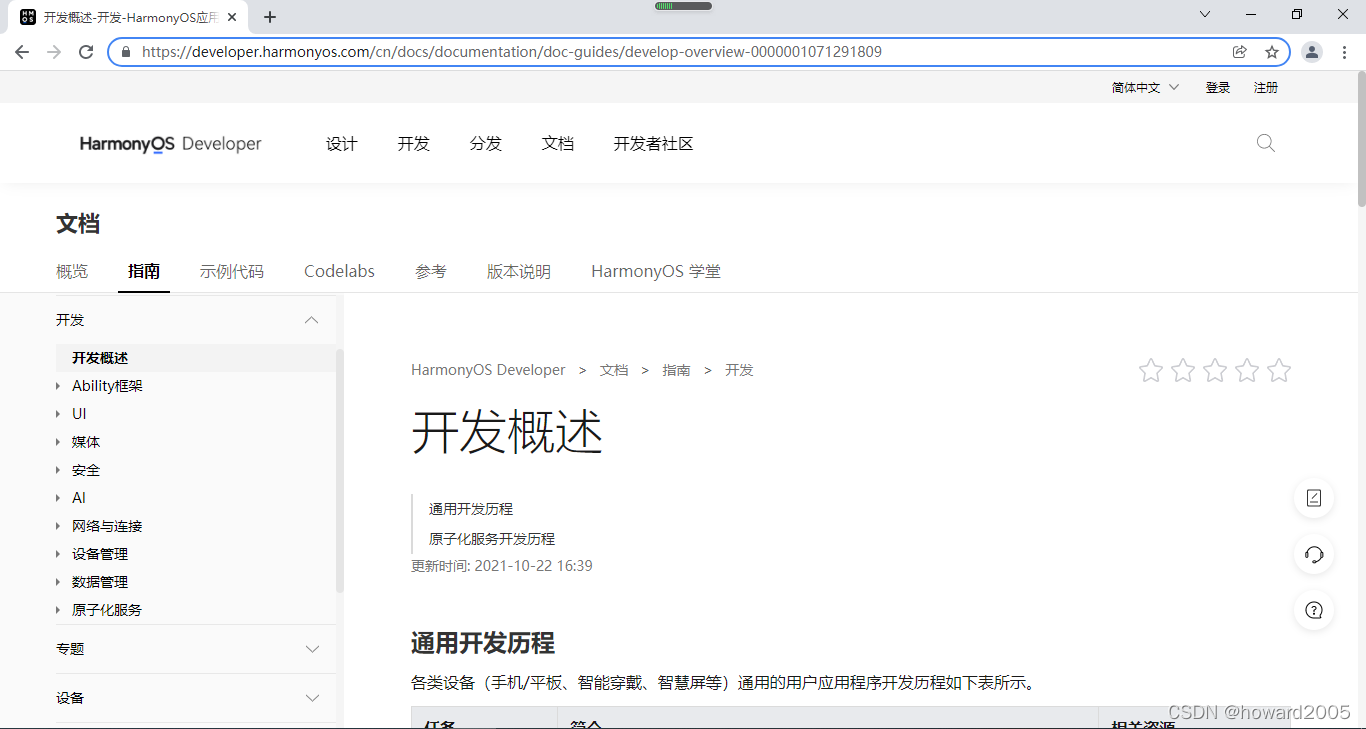The image size is (1366, 729).
Task: Click the share icon in address bar
Action: tap(1240, 51)
